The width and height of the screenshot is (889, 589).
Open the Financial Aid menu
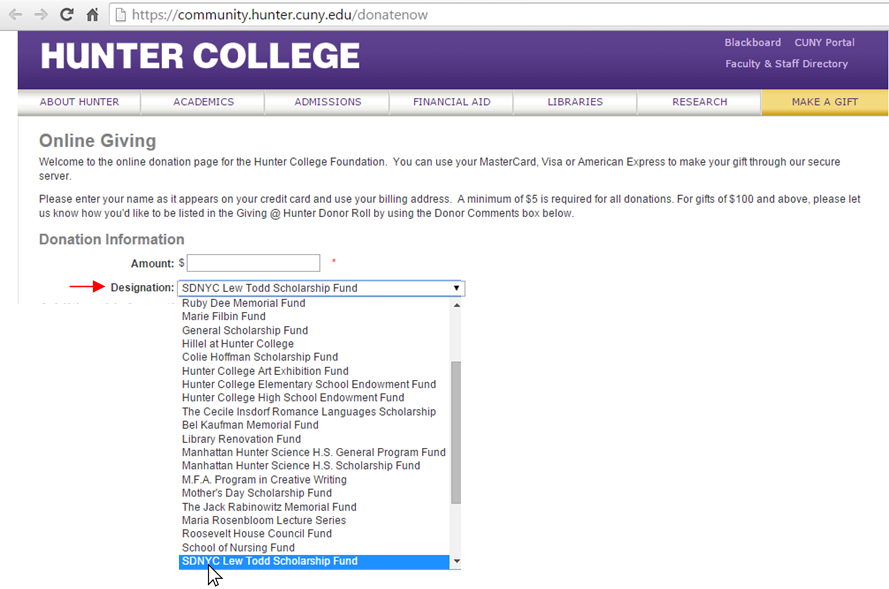click(451, 102)
